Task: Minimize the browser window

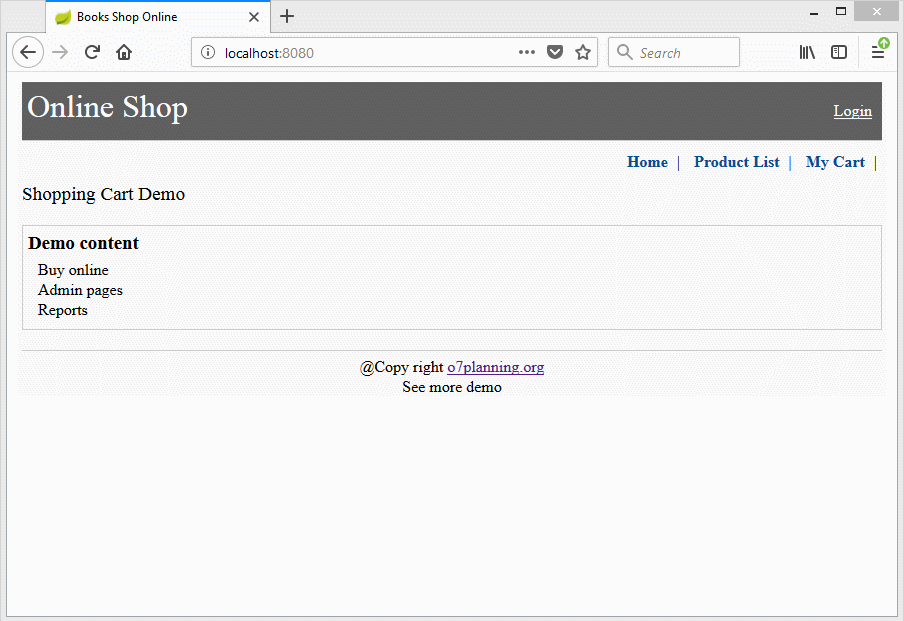Action: 813,13
